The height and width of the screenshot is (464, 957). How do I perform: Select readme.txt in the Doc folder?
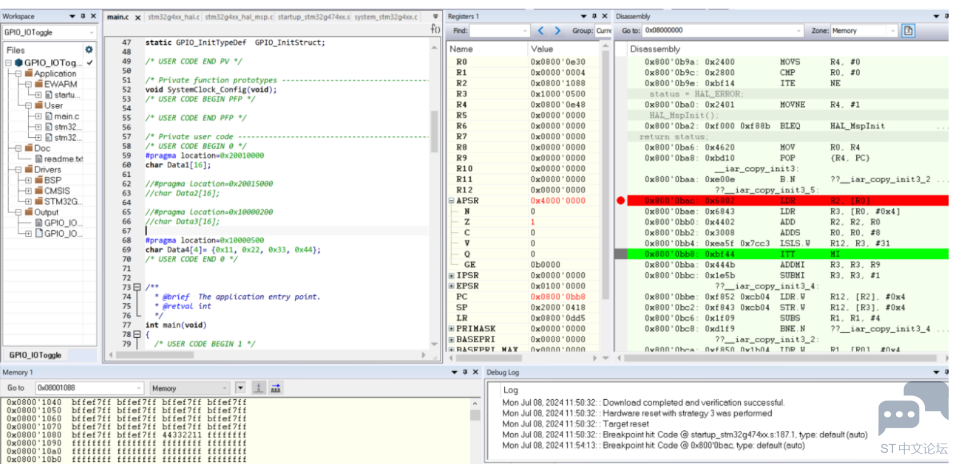(63, 159)
